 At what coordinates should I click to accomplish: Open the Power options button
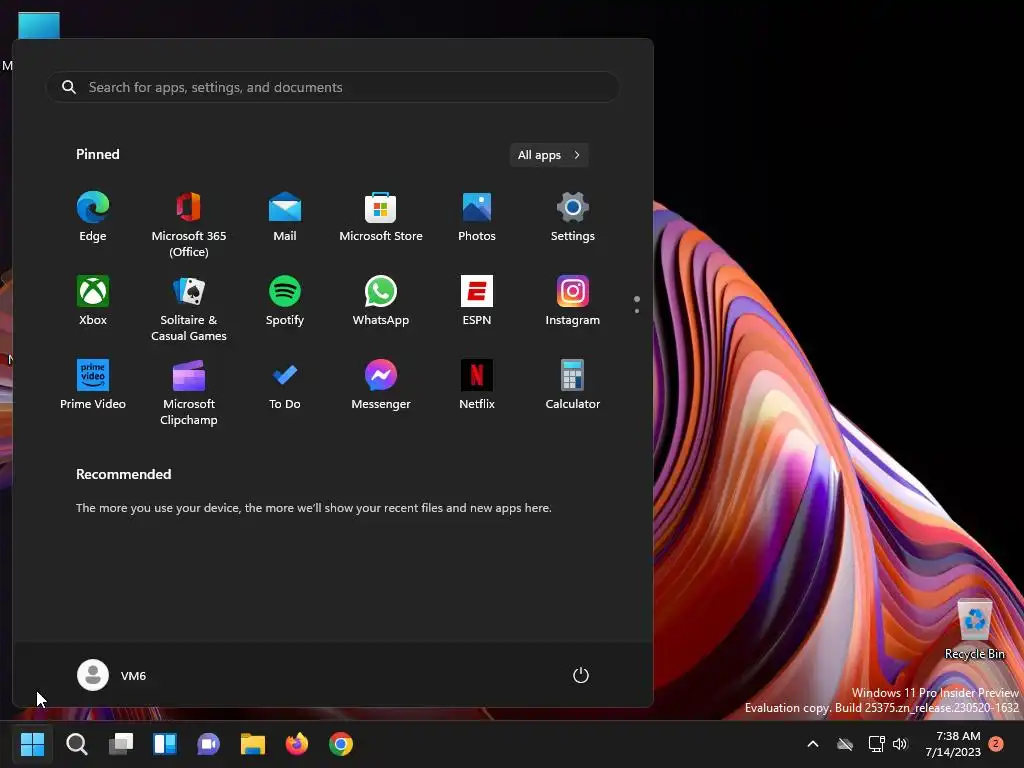tap(581, 675)
